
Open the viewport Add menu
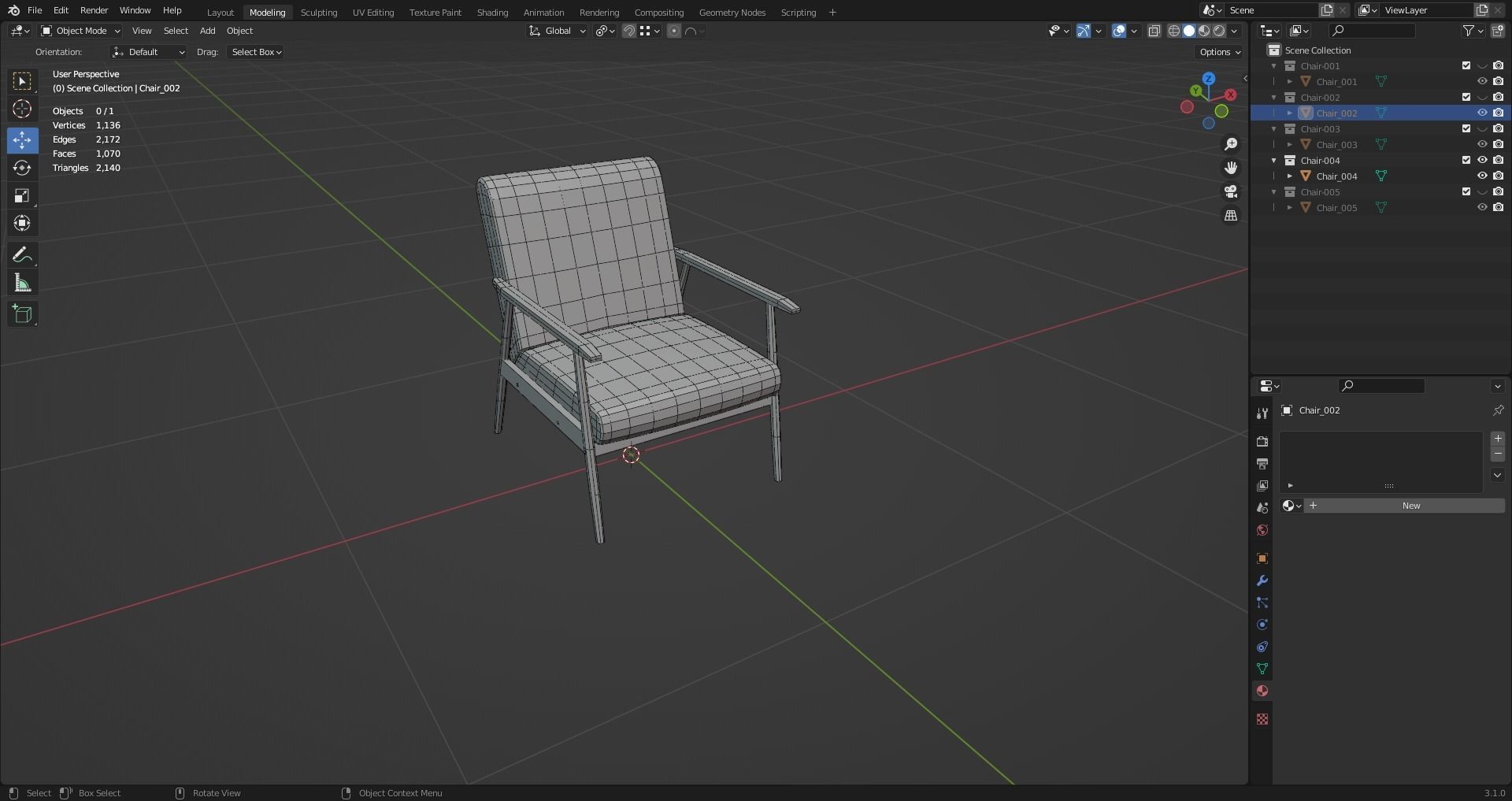tap(207, 31)
